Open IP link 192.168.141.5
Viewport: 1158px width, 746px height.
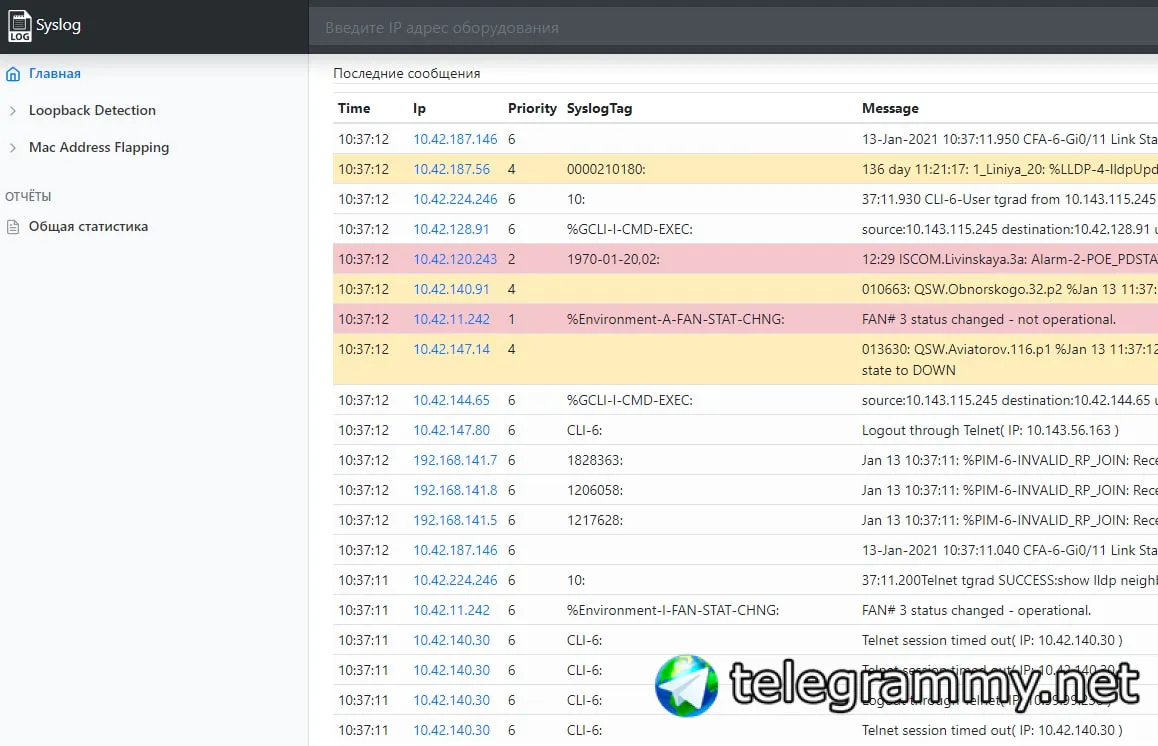(455, 521)
